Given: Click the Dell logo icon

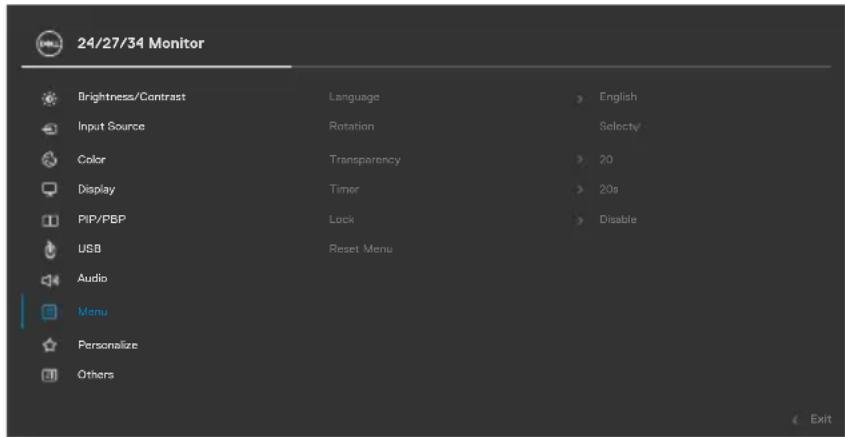Looking at the screenshot, I should click(49, 44).
